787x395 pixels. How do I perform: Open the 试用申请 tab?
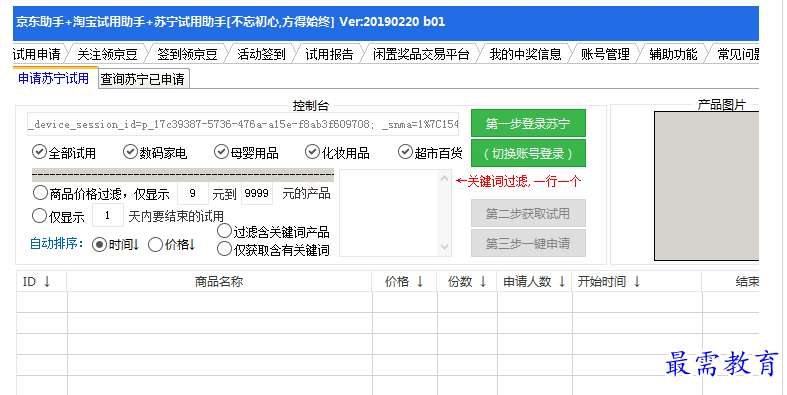click(38, 54)
